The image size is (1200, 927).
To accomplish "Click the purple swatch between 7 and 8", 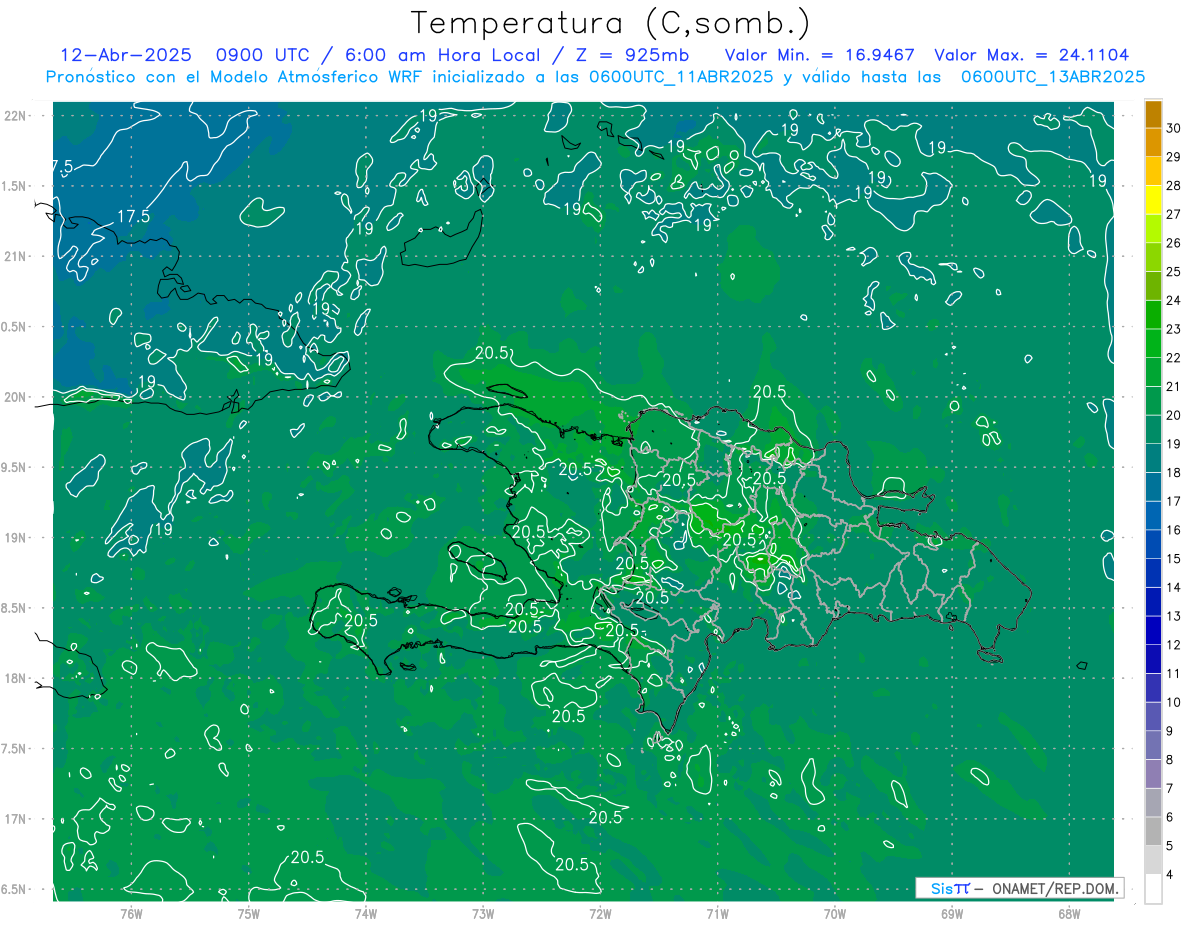I will click(1154, 774).
